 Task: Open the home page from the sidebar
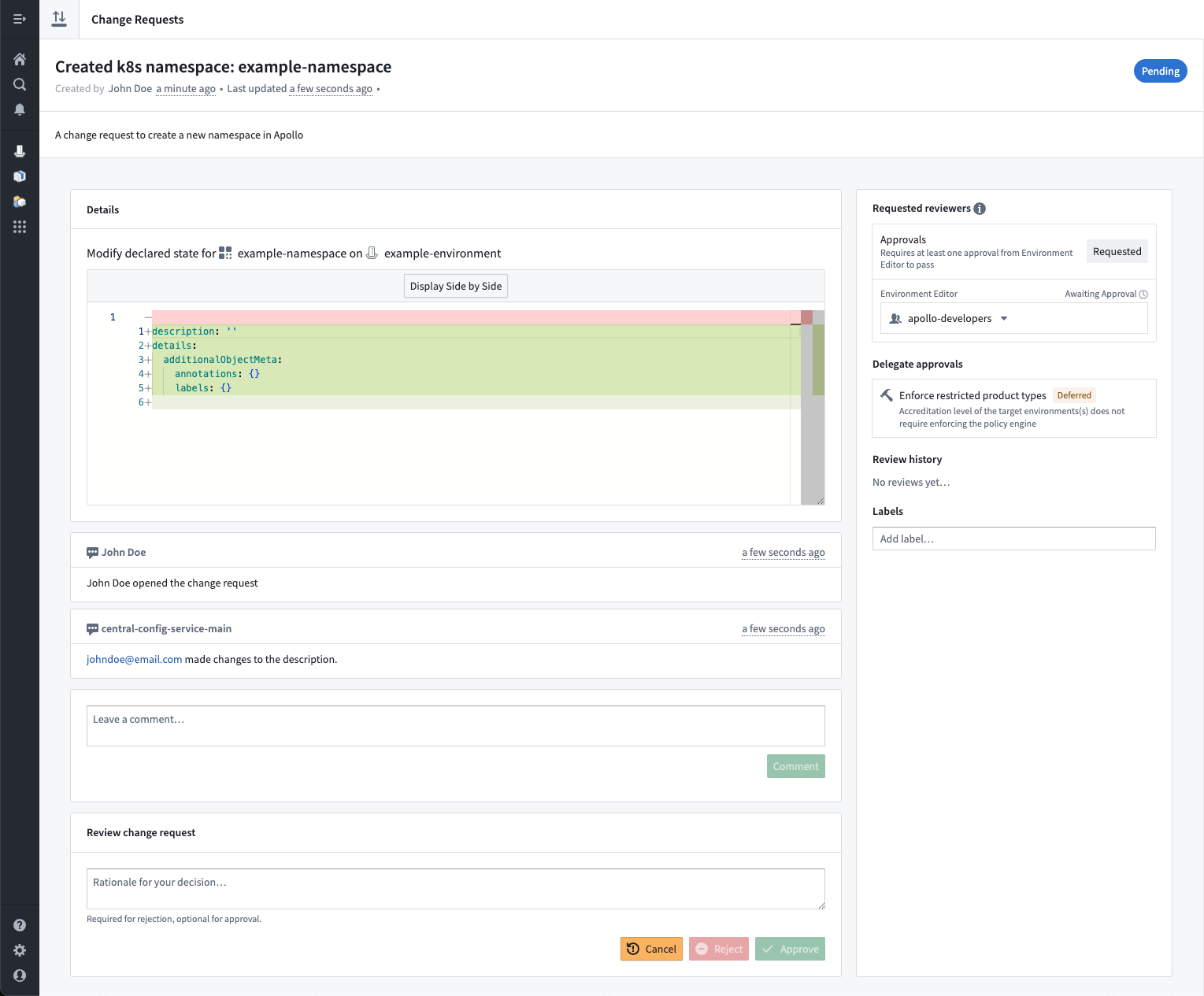(x=20, y=58)
